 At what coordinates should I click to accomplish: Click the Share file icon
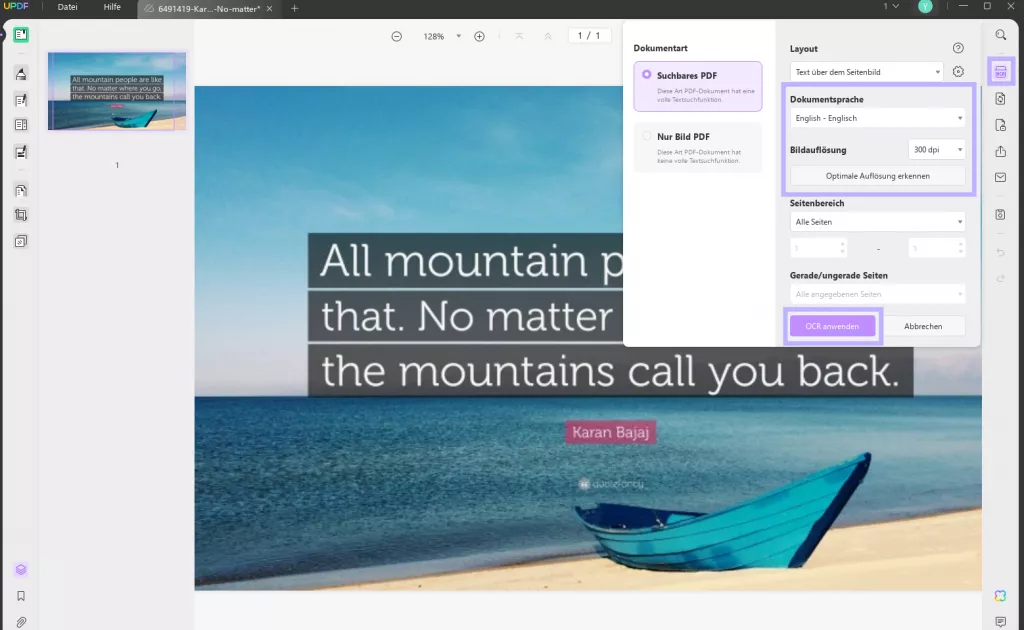click(1000, 151)
